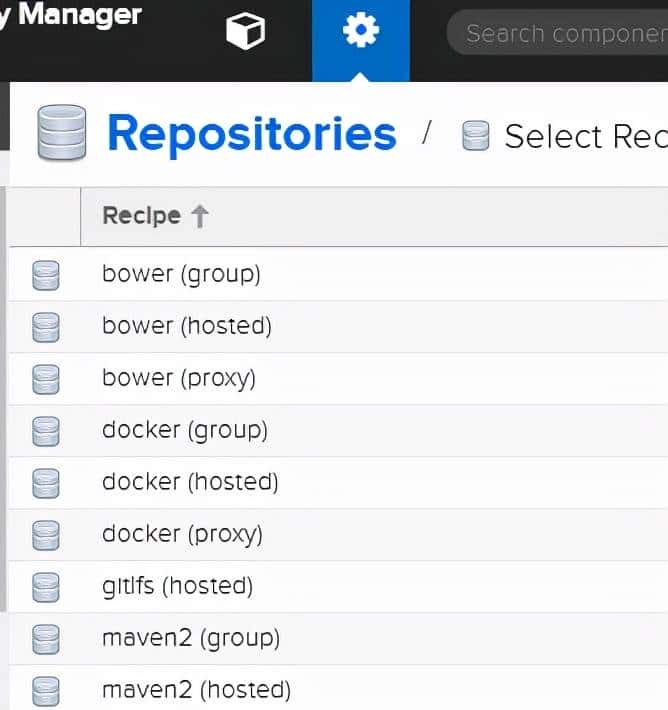668x710 pixels.
Task: Open the administration gear icon
Action: click(360, 32)
